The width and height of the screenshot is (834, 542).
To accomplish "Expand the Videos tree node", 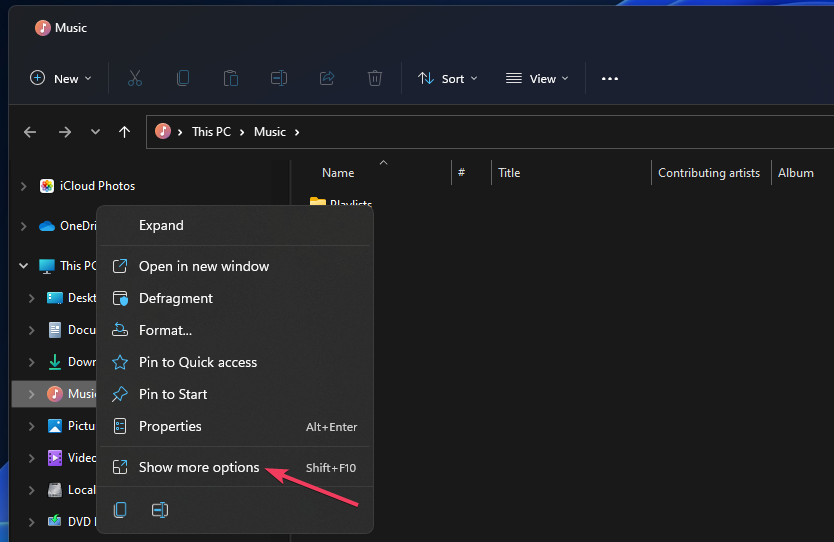I will coord(32,458).
